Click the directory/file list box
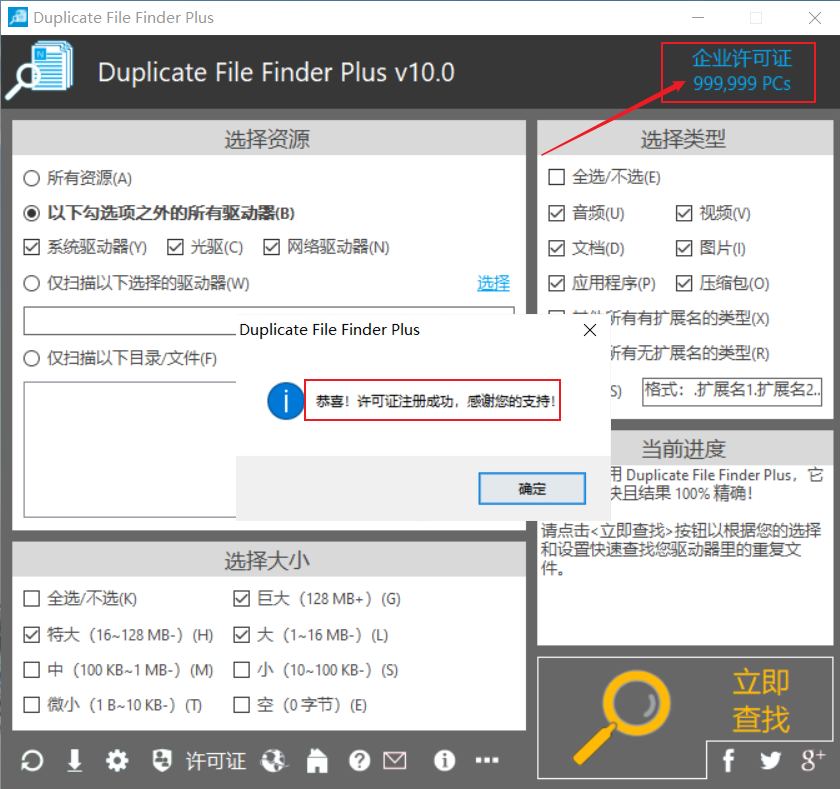Viewport: 840px width, 789px height. pos(130,449)
